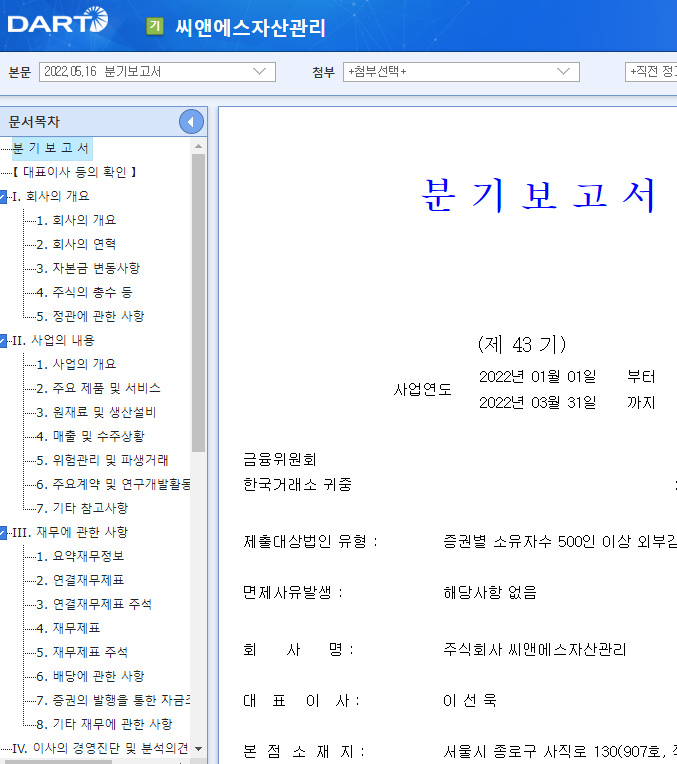
Task: Open 1. 회사의 개요 subsection
Action: [77, 220]
